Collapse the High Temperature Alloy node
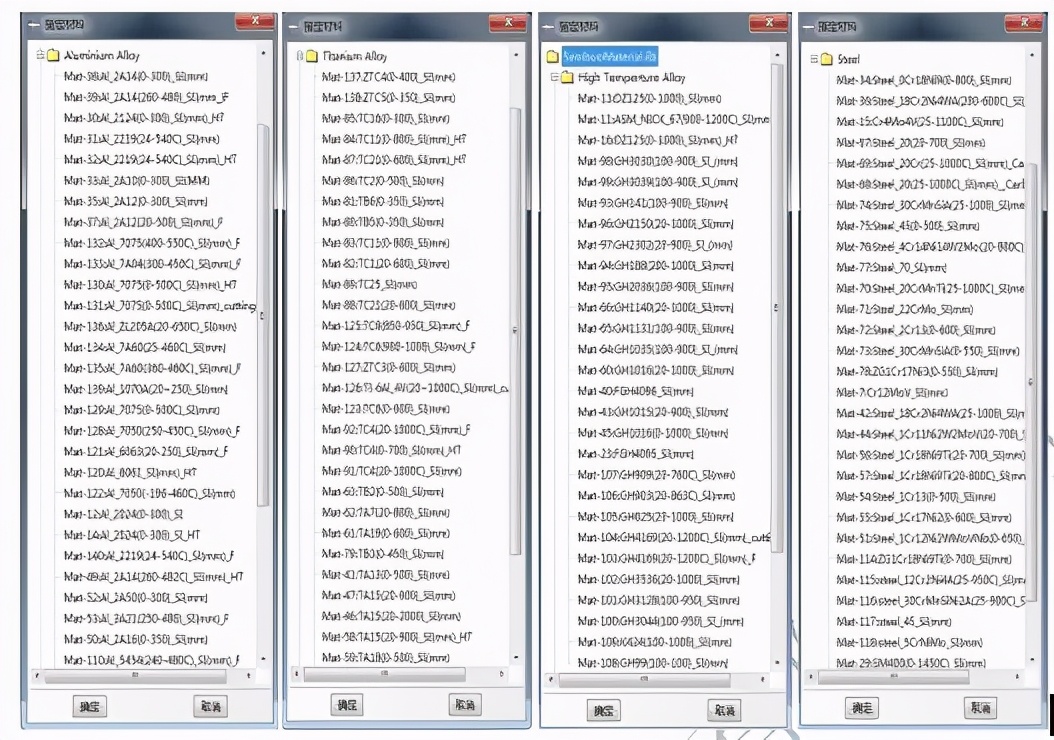This screenshot has width=1054, height=740. click(555, 77)
